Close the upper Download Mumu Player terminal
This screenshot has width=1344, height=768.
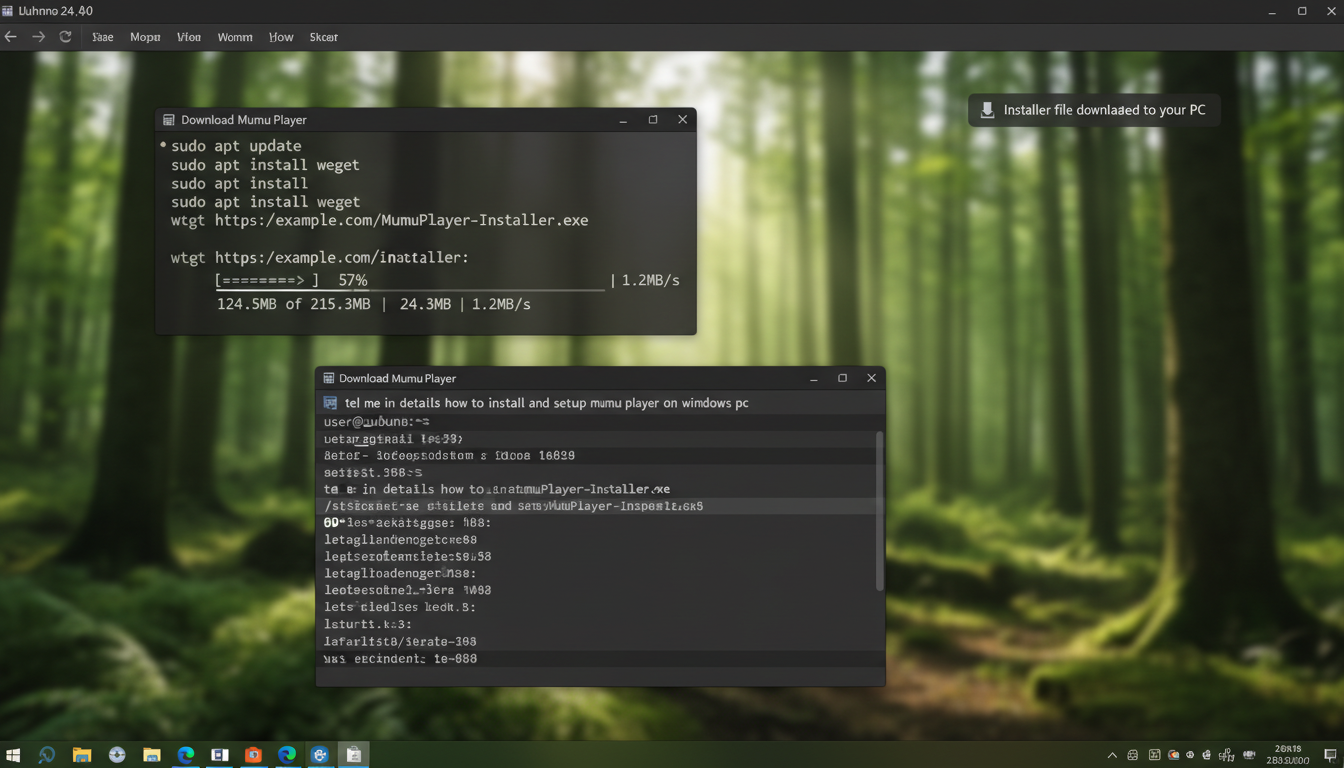coord(682,120)
